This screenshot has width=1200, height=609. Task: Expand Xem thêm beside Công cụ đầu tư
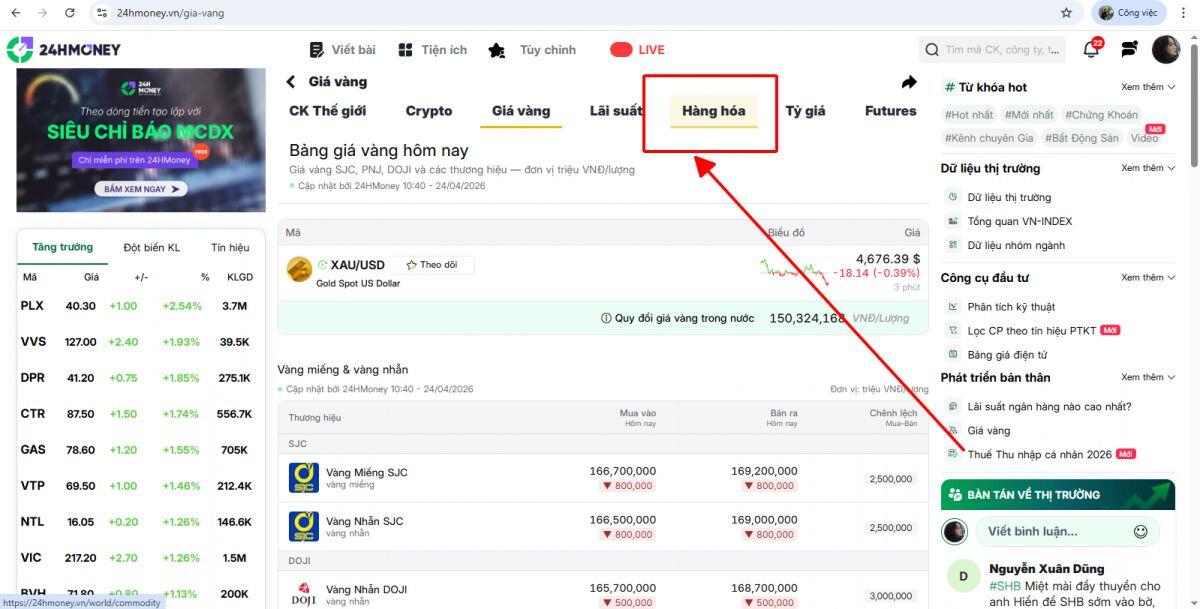click(x=1147, y=277)
